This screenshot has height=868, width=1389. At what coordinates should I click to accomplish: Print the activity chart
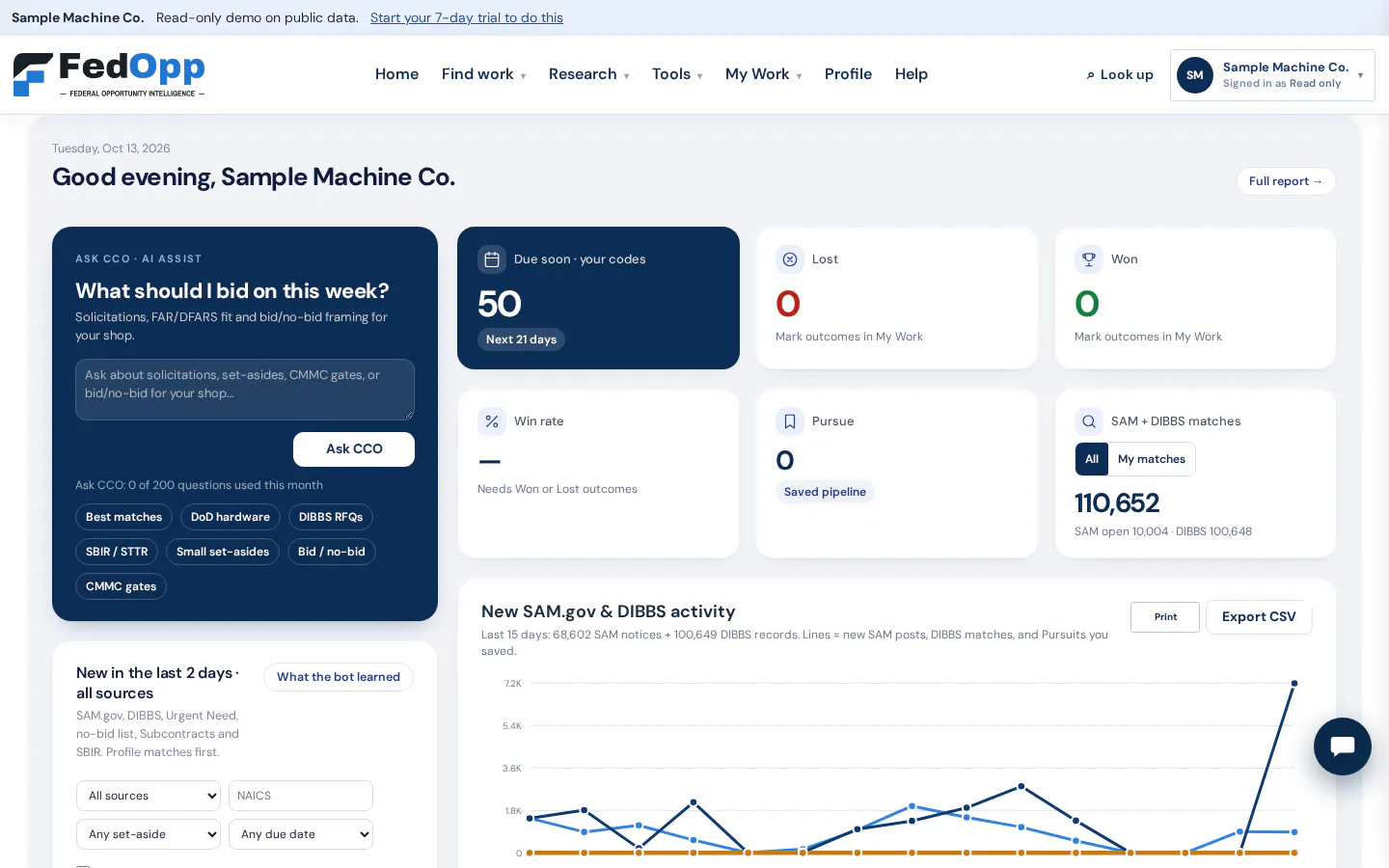(x=1165, y=617)
